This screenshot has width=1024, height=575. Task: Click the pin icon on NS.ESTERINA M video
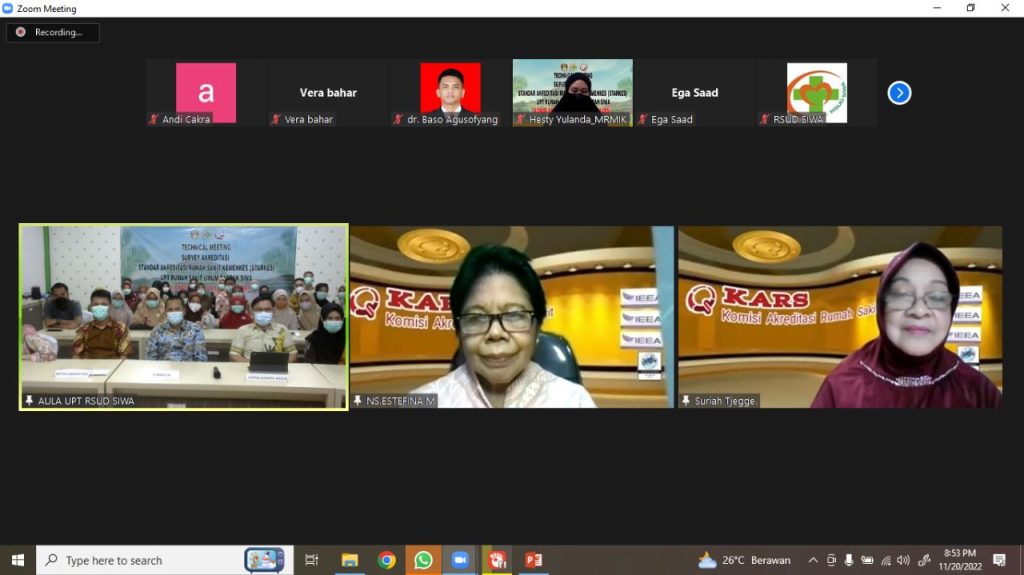(x=358, y=401)
